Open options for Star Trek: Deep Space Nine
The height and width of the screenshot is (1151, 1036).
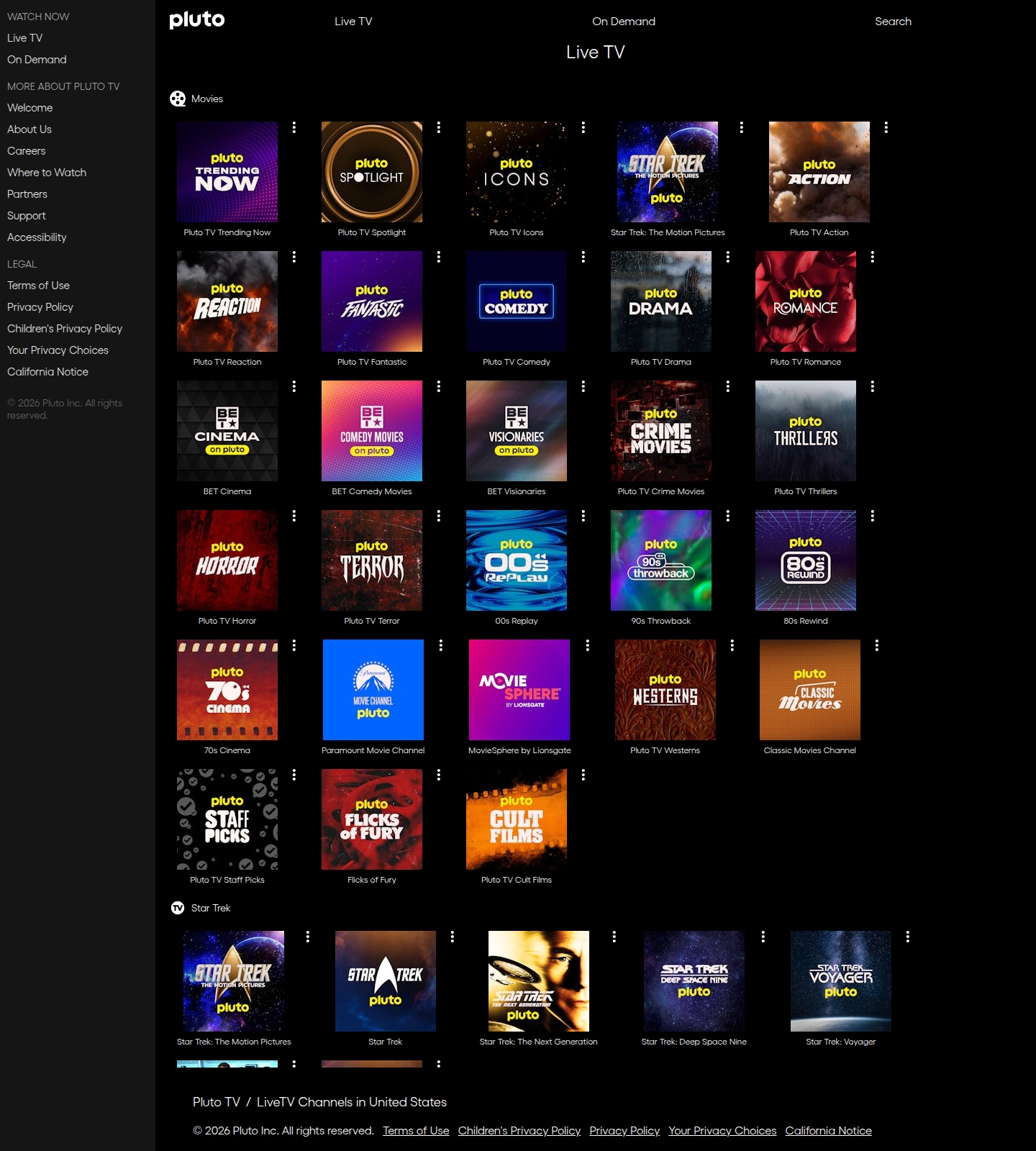coord(763,937)
